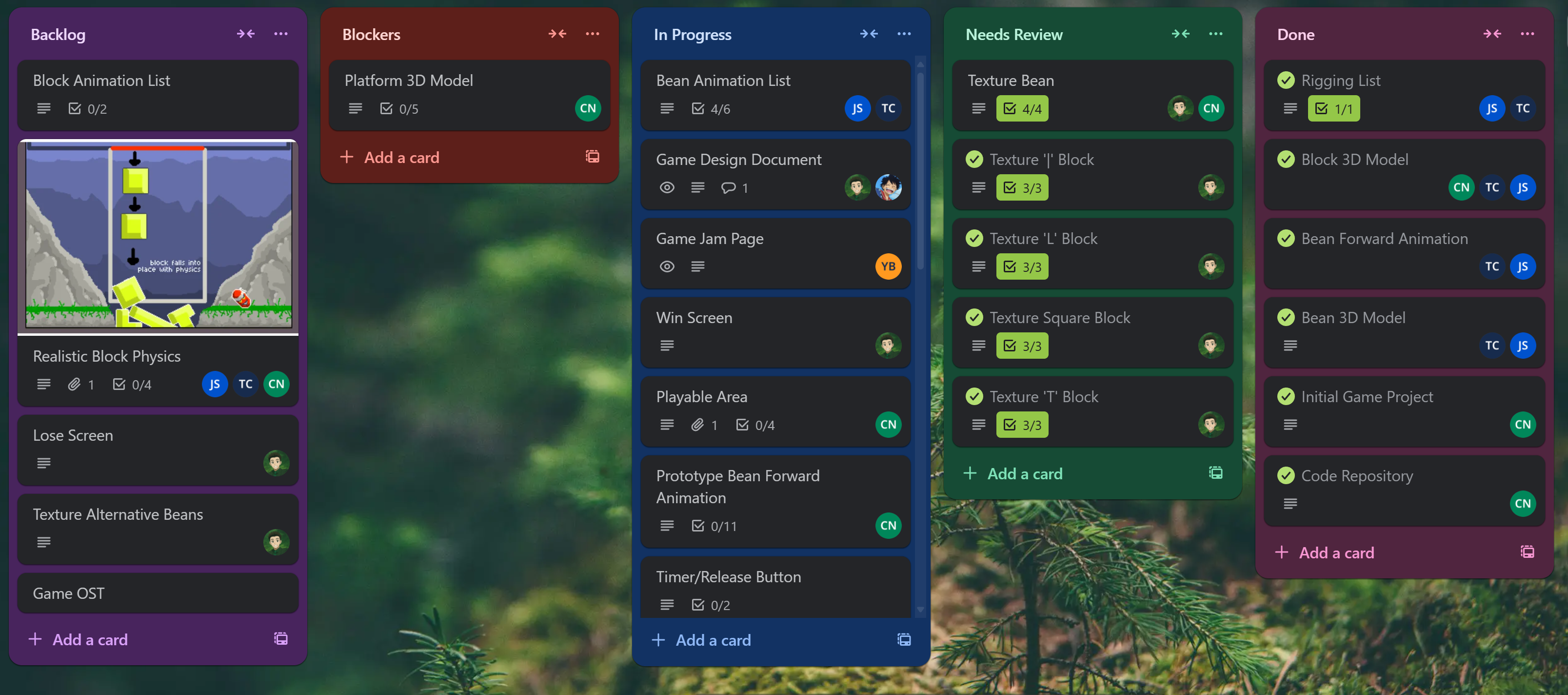This screenshot has height=695, width=1568.
Task: Click the watch eye icon on Game Design Document
Action: (667, 187)
